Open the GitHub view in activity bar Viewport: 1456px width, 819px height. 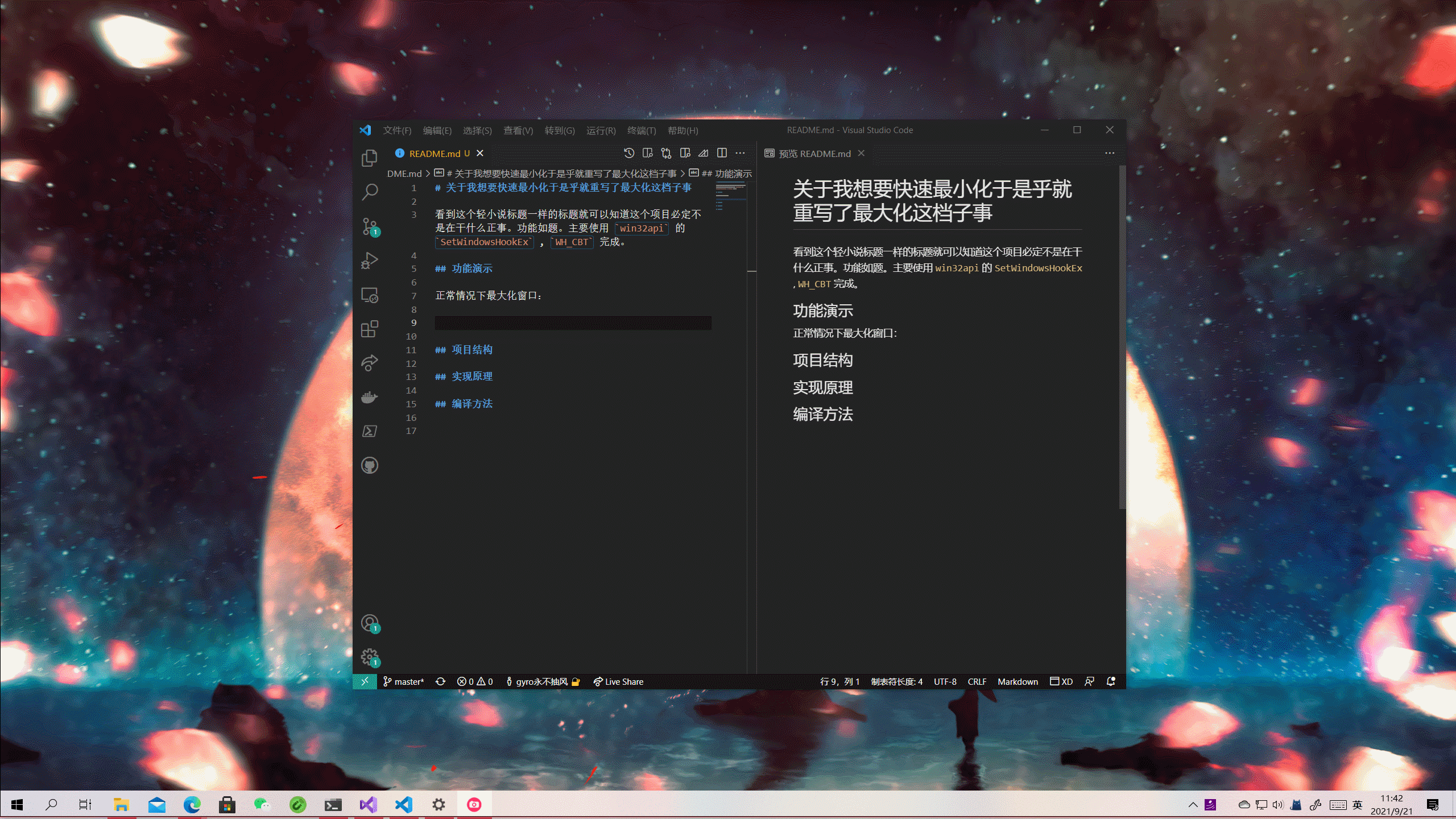pos(369,465)
